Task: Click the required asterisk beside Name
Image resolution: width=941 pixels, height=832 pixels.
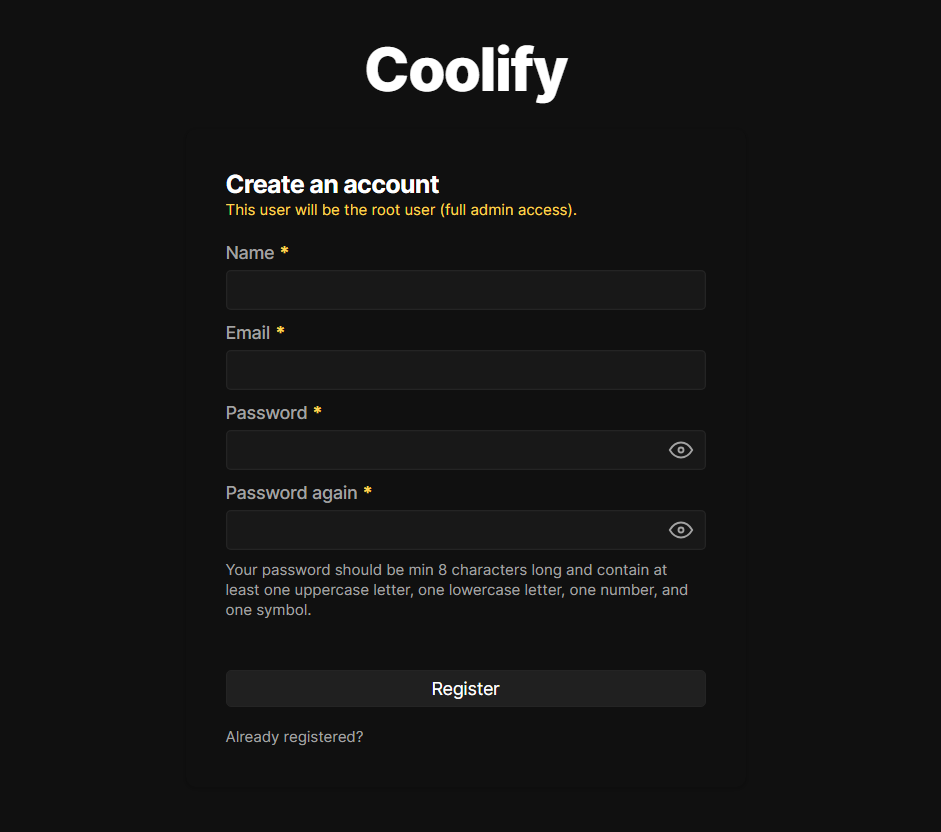Action: point(284,252)
